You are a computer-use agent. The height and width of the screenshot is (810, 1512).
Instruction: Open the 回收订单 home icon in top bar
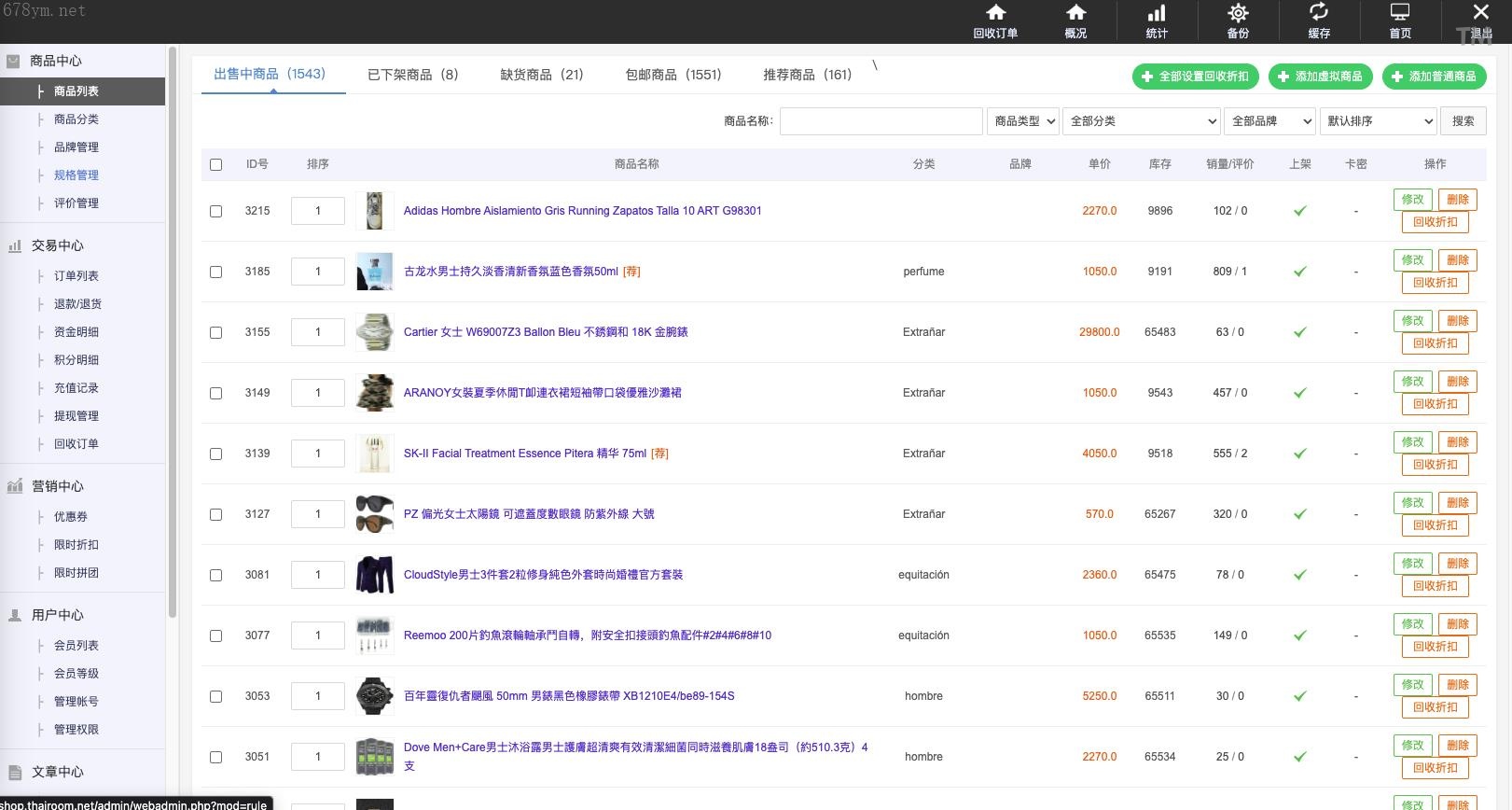(995, 13)
